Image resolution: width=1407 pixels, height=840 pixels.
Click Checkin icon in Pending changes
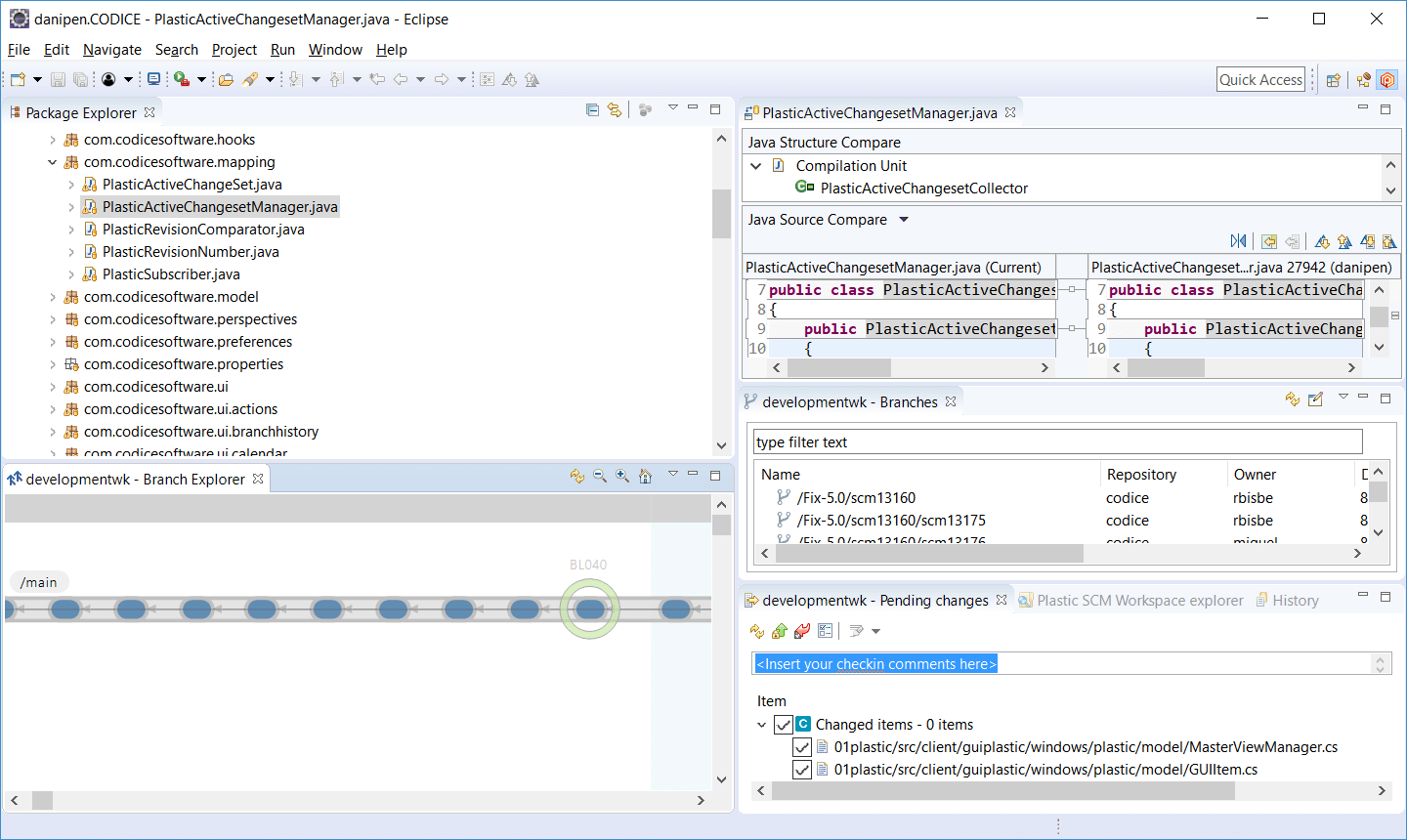[780, 631]
